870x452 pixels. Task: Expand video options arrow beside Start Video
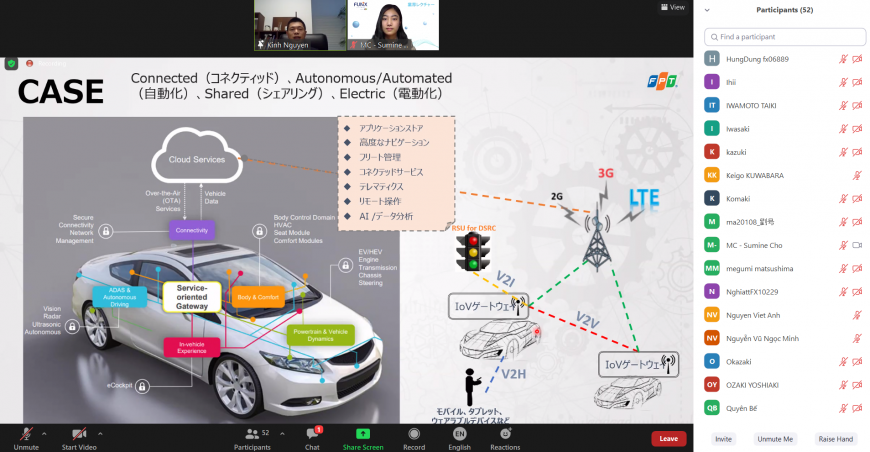coord(100,433)
